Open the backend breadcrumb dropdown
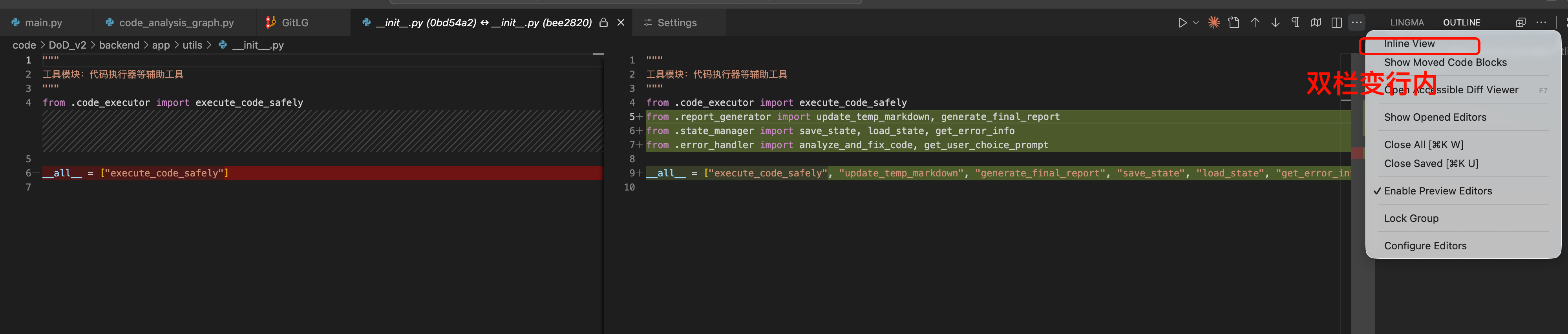This screenshot has width=1568, height=334. [x=119, y=45]
